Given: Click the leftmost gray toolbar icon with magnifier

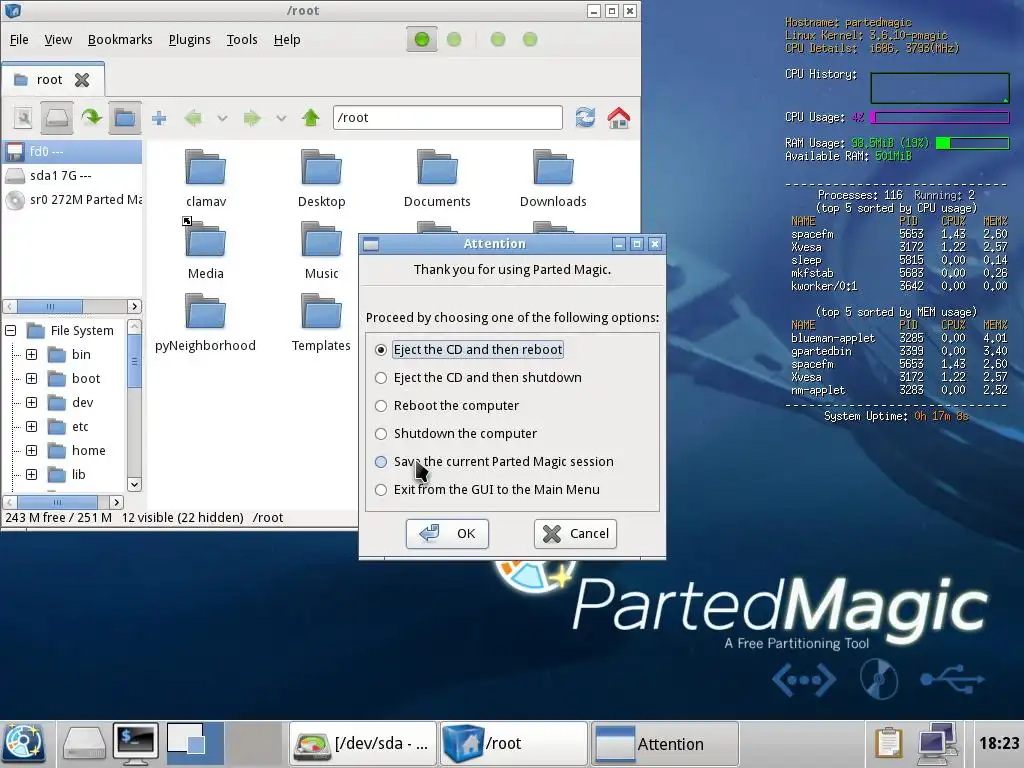Looking at the screenshot, I should coord(24,118).
